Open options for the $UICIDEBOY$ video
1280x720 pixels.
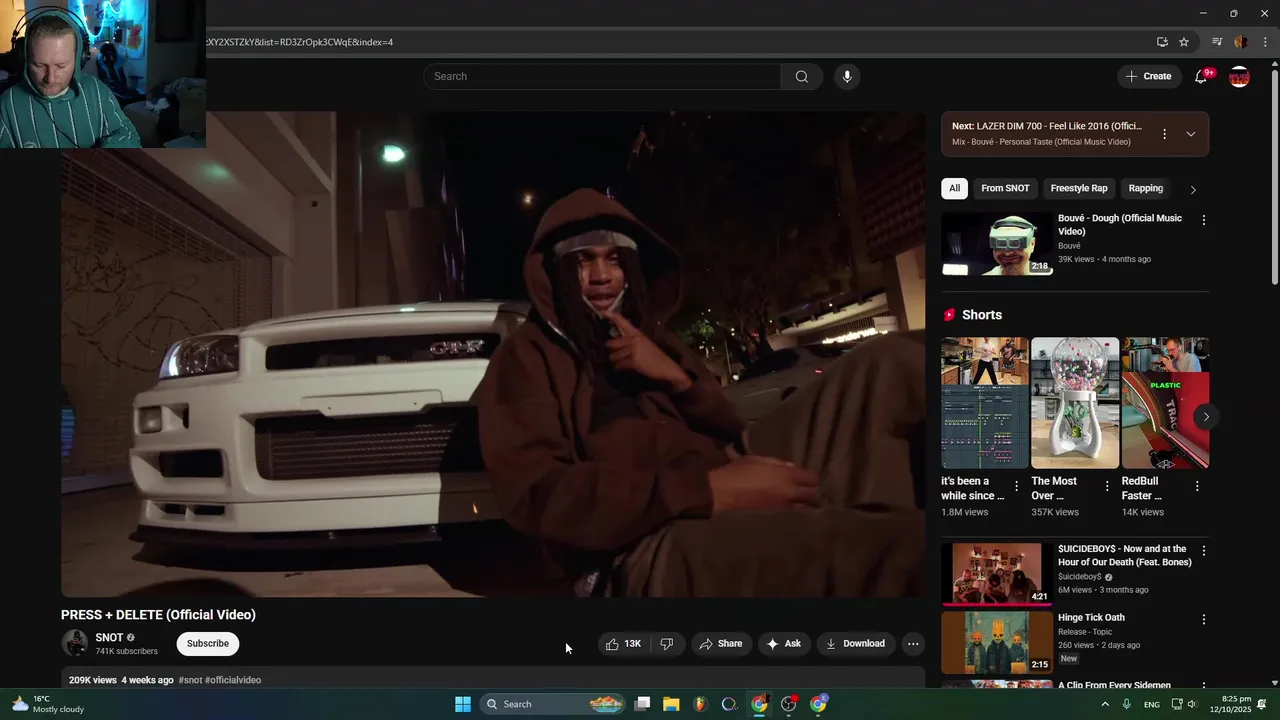[x=1203, y=551]
